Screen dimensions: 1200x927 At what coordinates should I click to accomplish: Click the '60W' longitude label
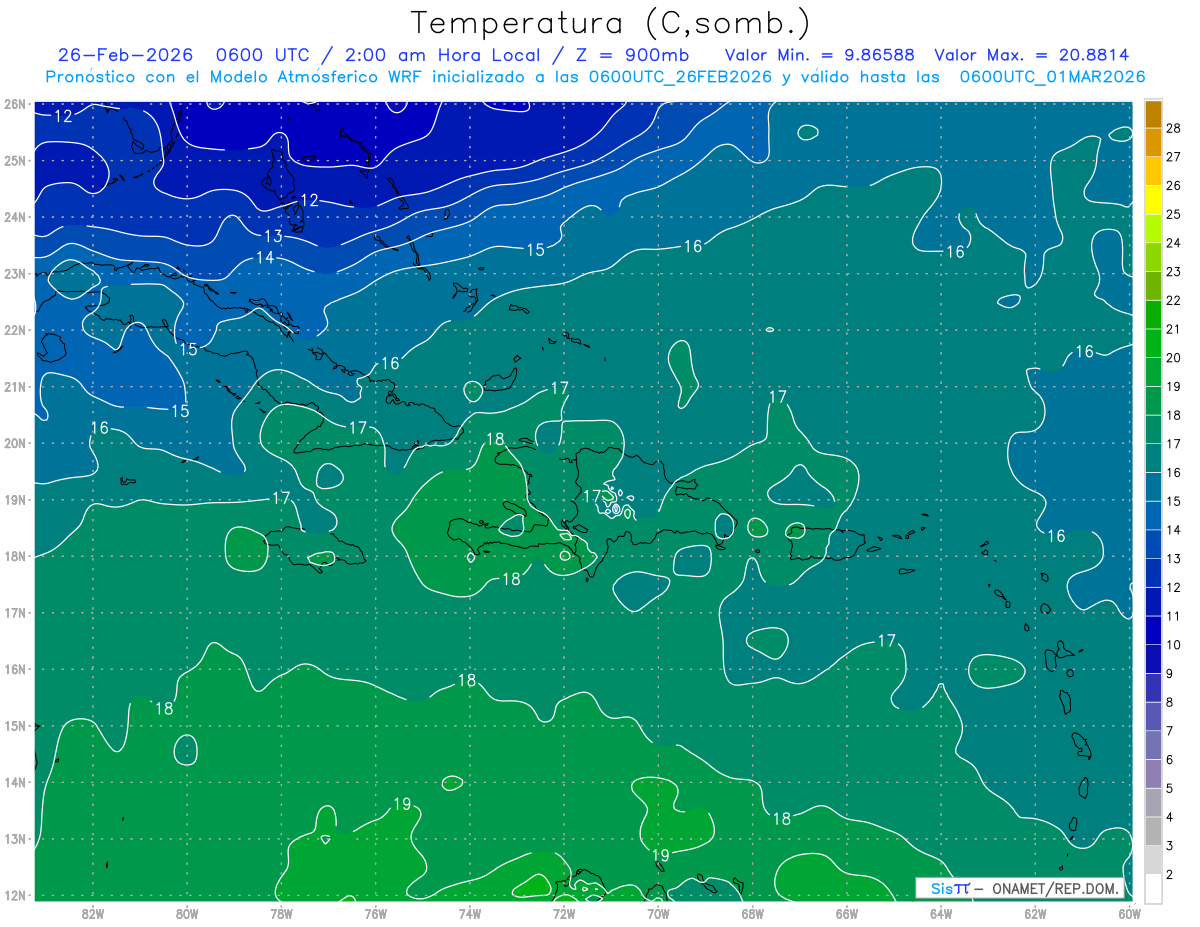[1129, 912]
